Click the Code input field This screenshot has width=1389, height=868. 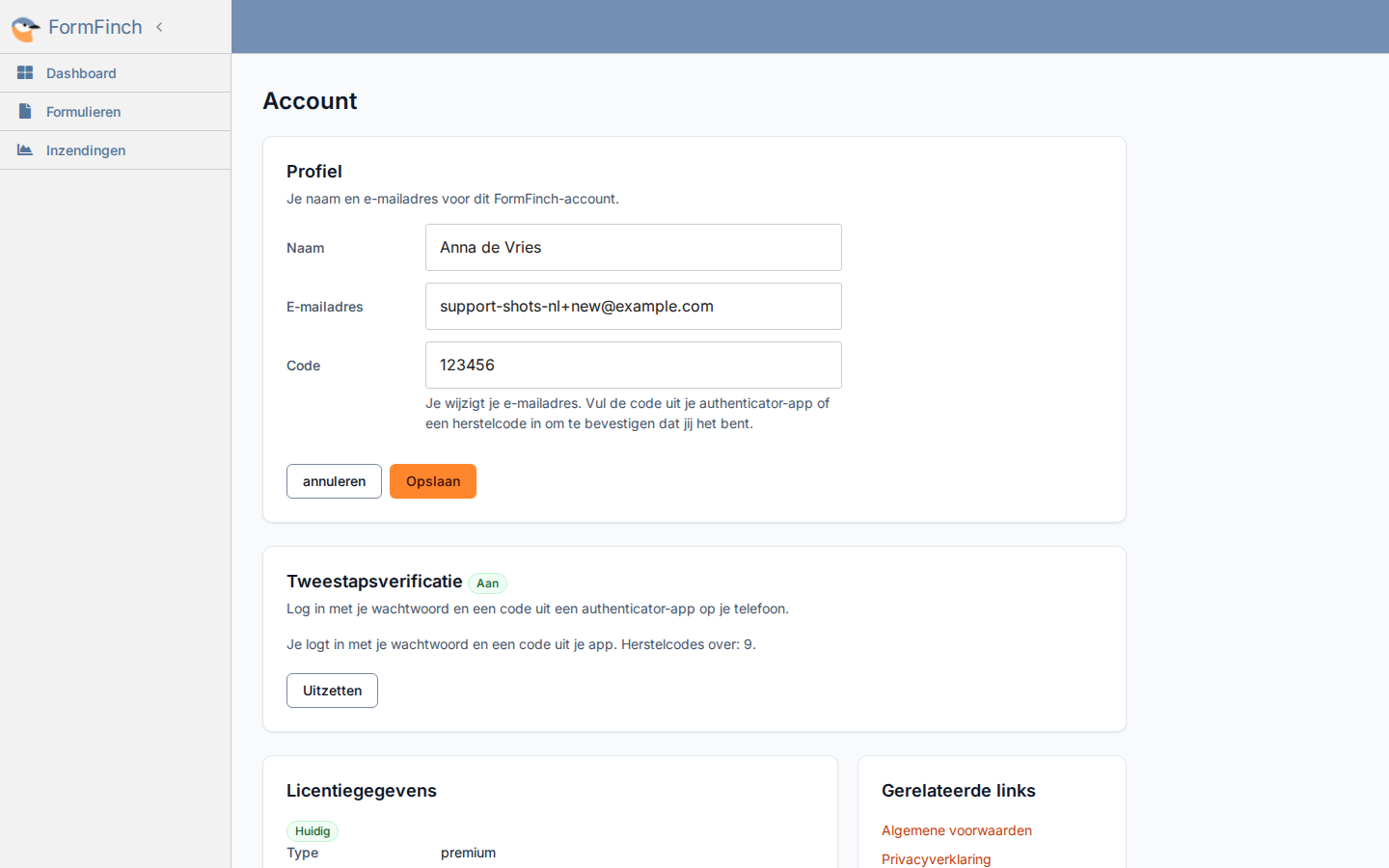point(634,366)
